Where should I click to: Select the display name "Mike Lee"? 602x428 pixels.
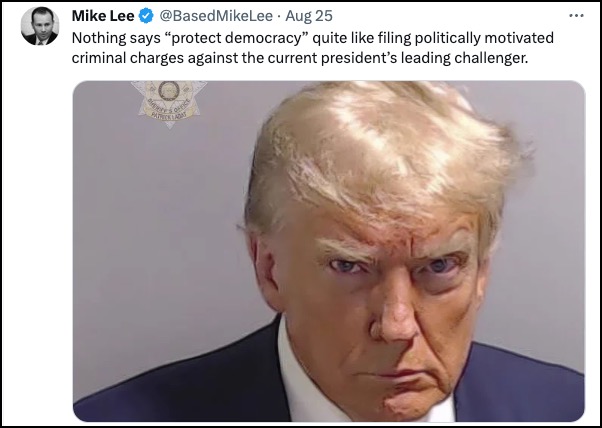pyautogui.click(x=103, y=16)
